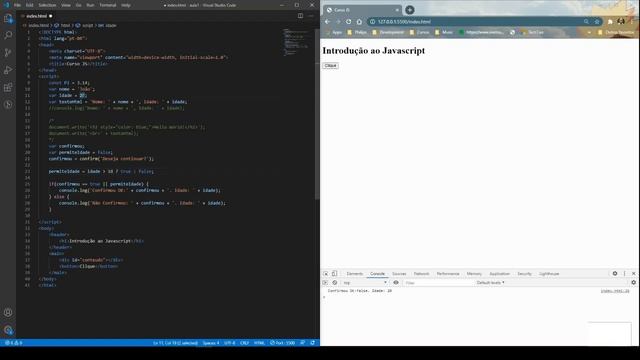Viewport: 640px width, 360px height.
Task: Click the HTML language mode status item
Action: 259,343
